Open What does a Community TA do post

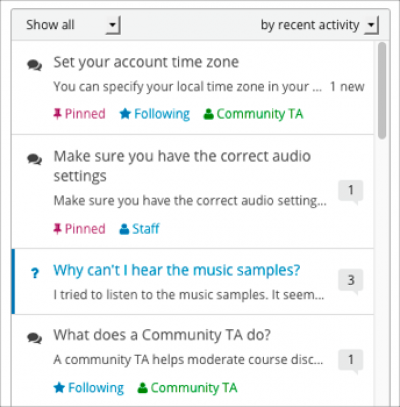click(x=162, y=335)
